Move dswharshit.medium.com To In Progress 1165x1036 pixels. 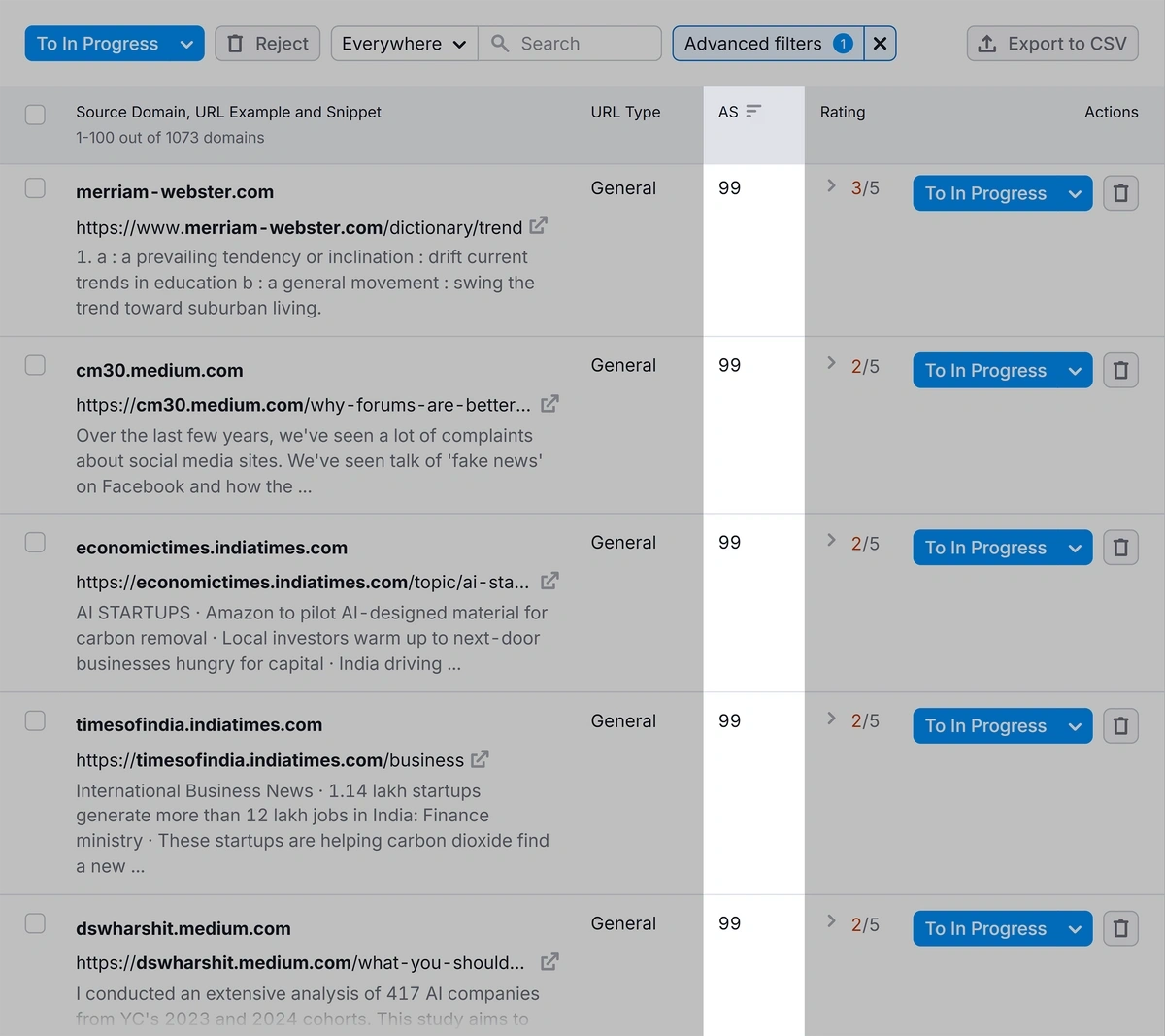985,929
